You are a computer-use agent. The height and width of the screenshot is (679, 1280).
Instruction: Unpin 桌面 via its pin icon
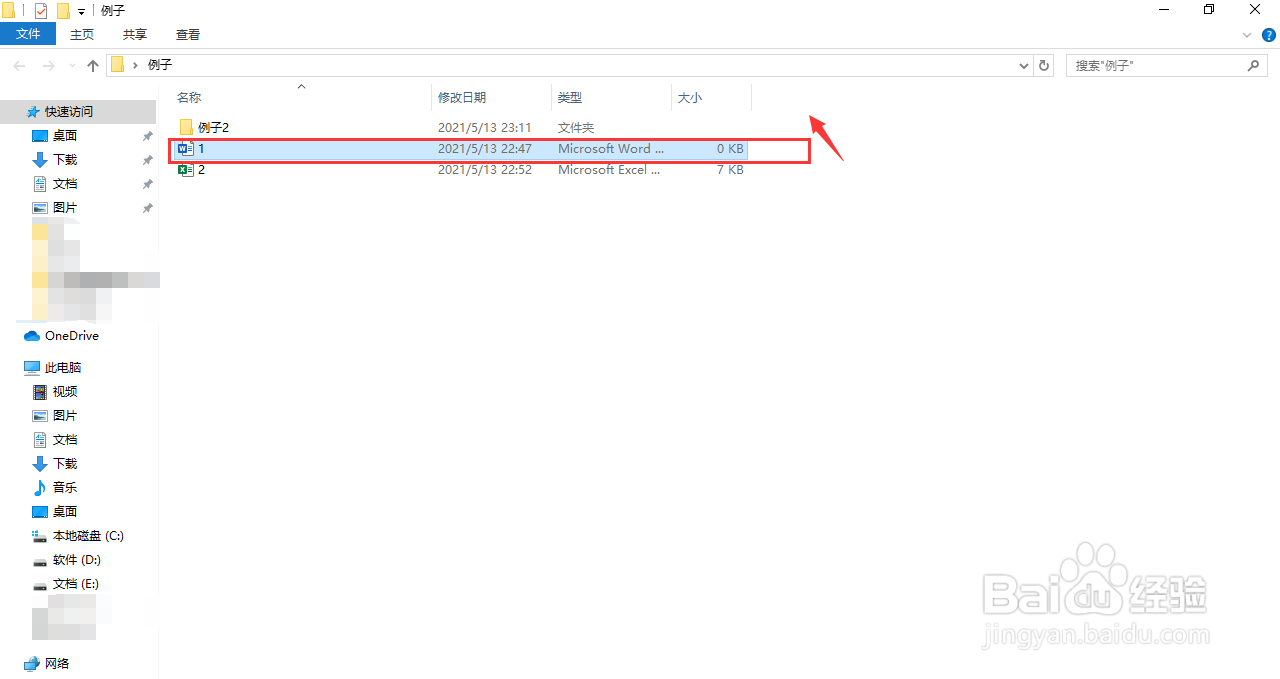(147, 136)
